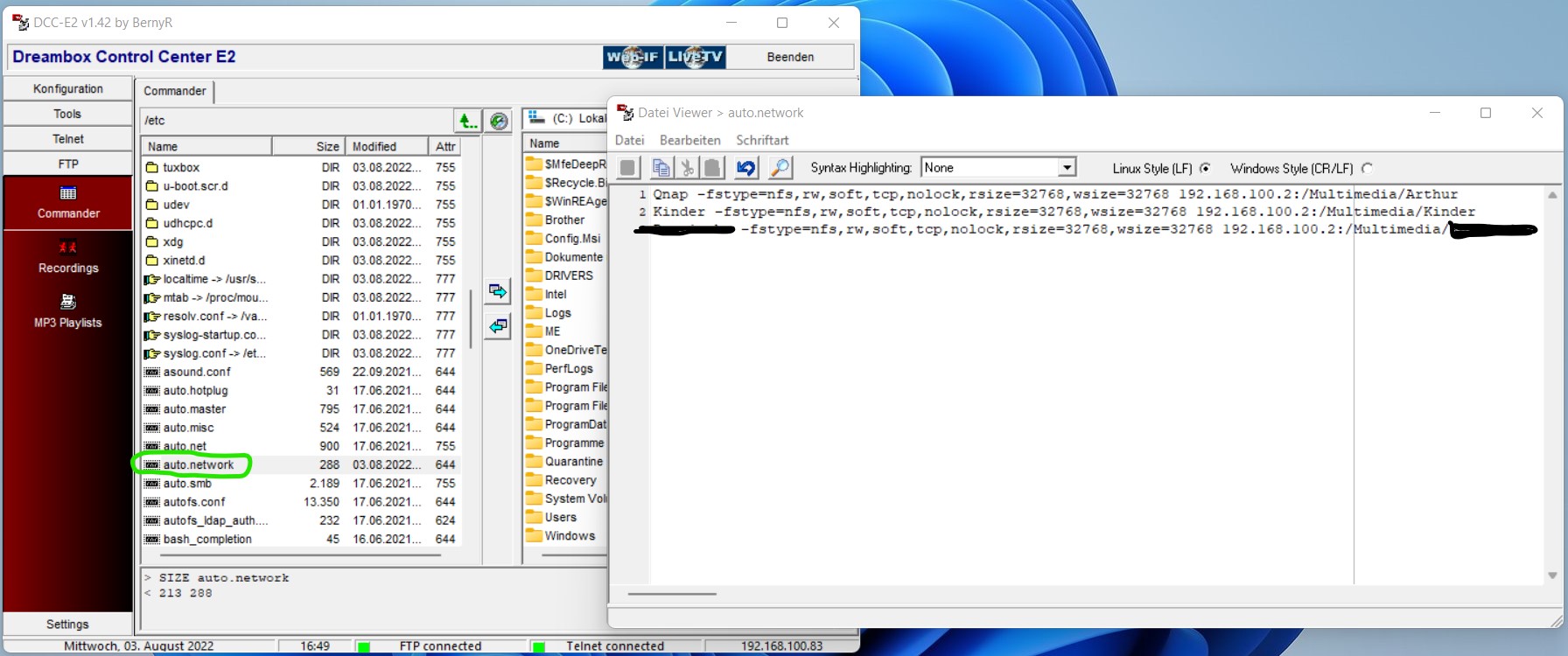This screenshot has height=656, width=1568.
Task: Refresh the /etc remote directory listing
Action: 499,121
